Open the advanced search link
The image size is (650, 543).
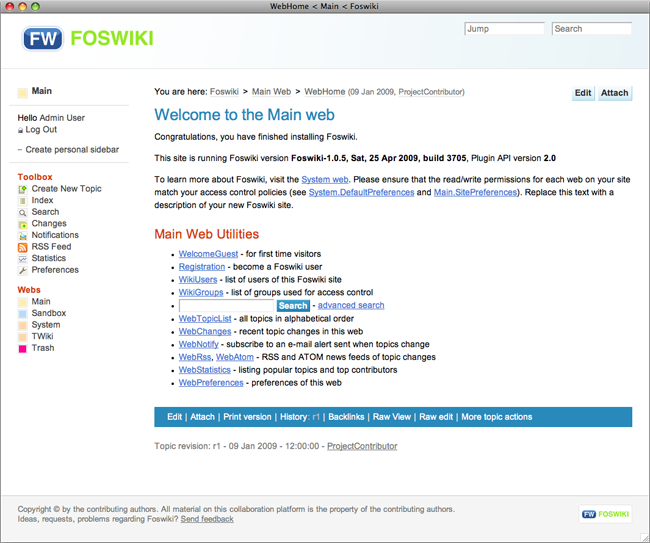pos(351,305)
